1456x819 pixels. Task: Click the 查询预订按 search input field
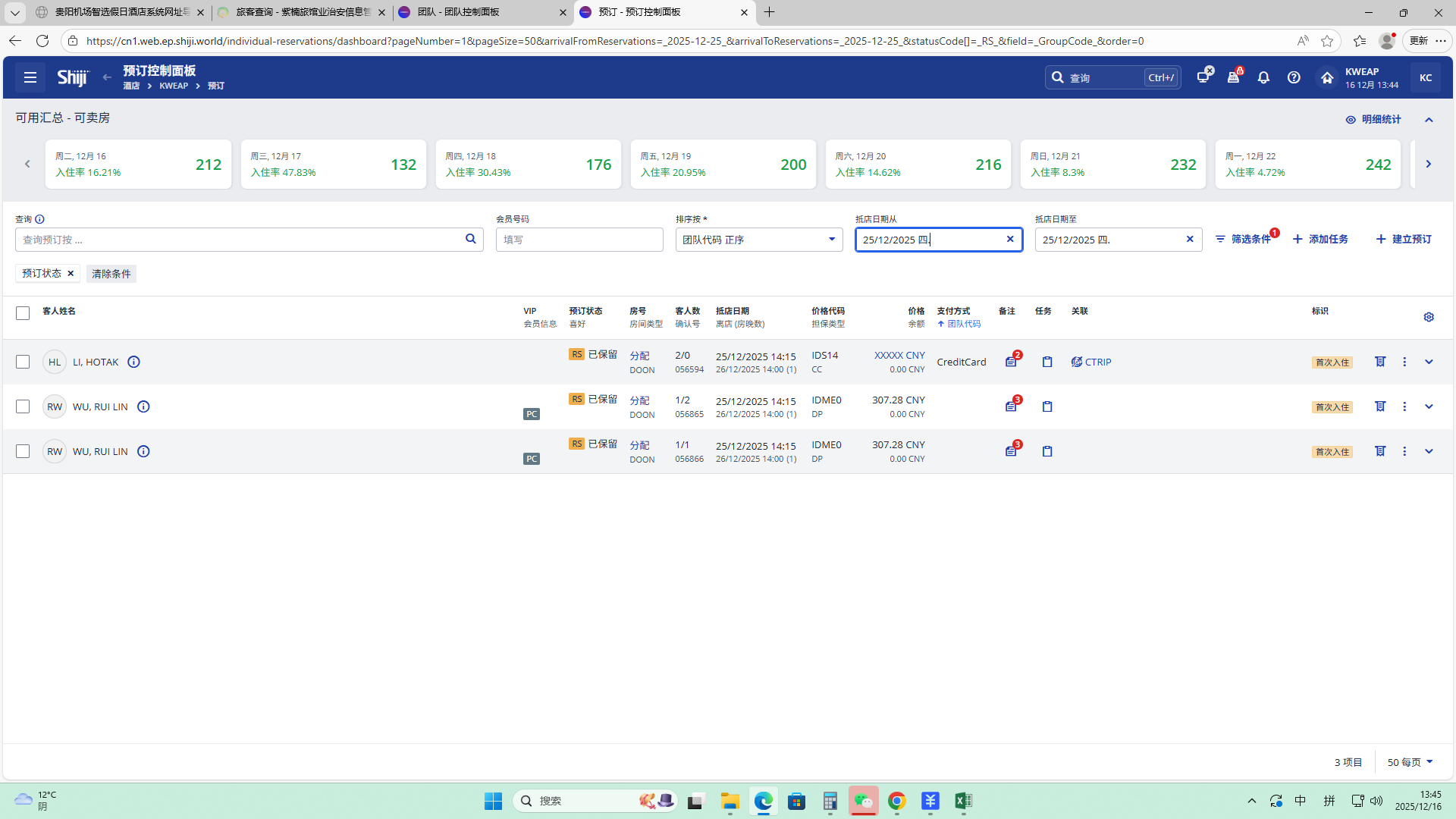[x=239, y=240]
